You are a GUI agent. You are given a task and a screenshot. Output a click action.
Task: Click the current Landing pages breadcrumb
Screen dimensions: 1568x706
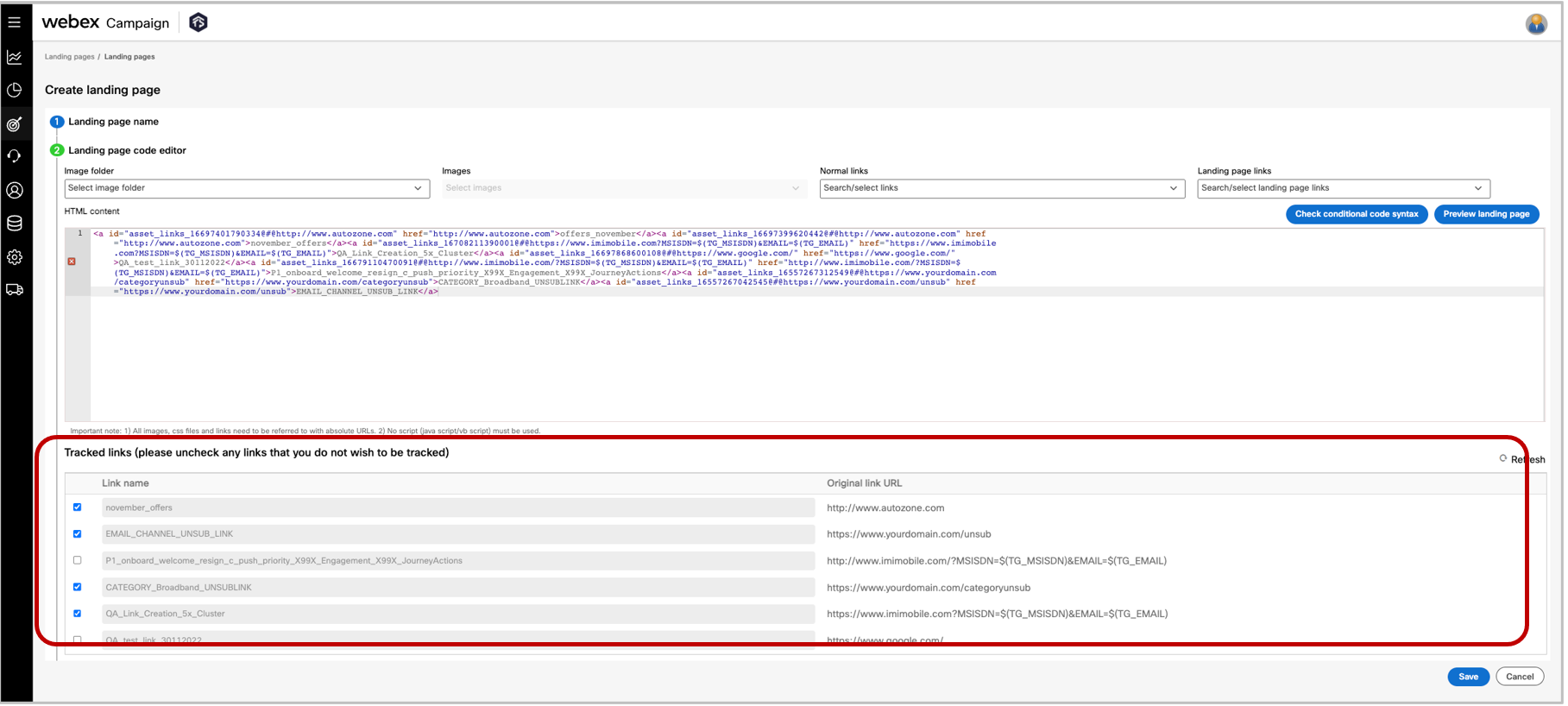[129, 57]
